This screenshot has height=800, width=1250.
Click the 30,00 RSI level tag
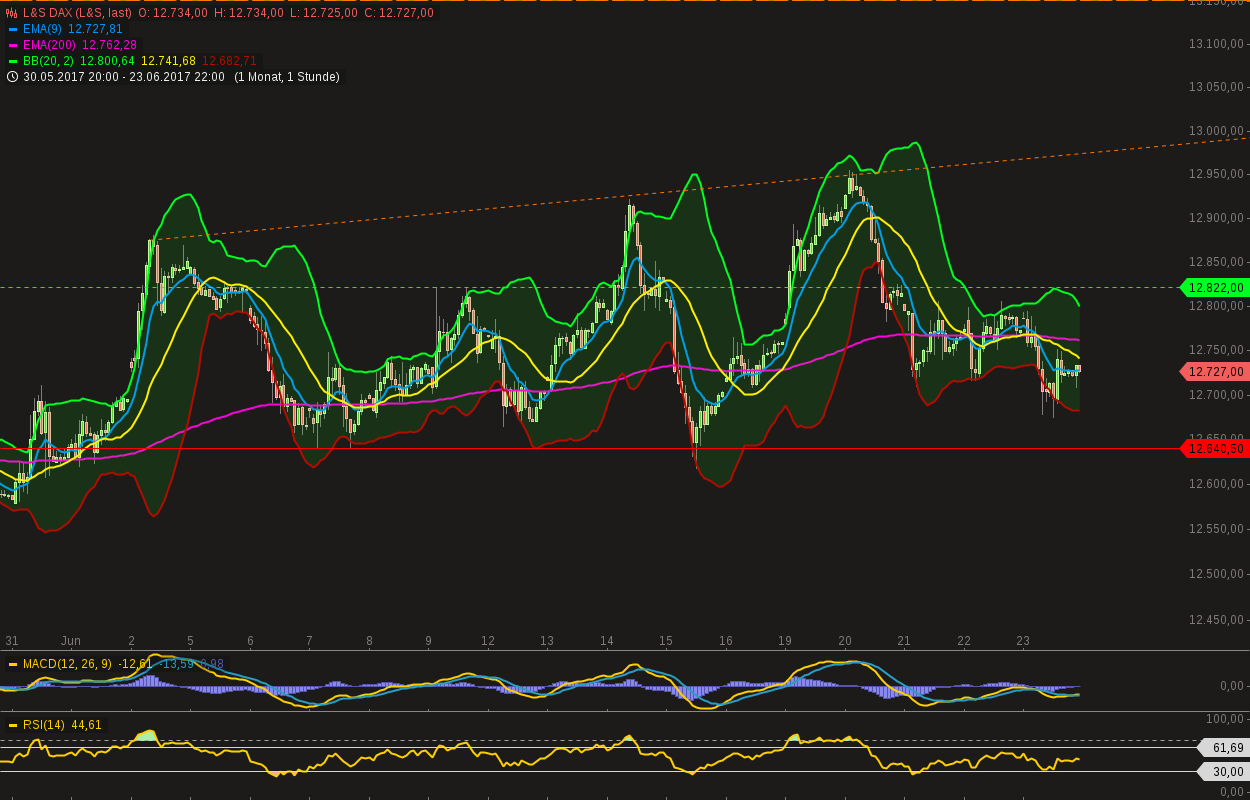[x=1226, y=772]
